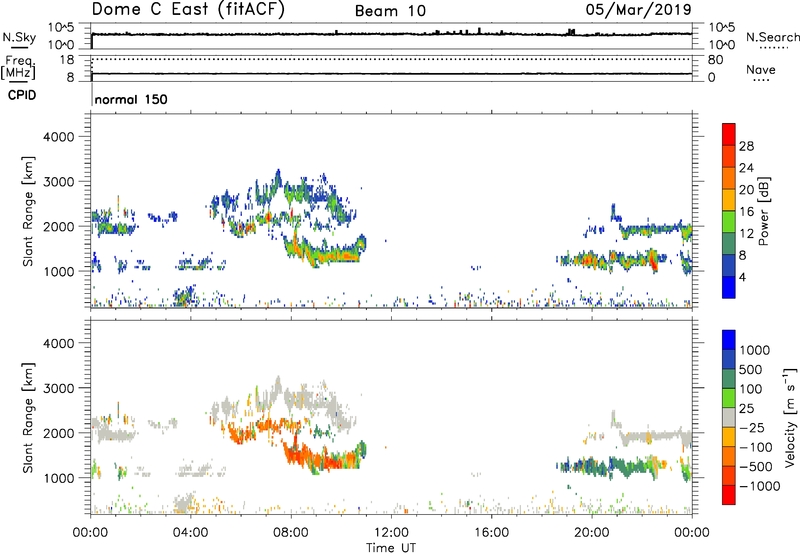Click 'Slant Range [km]' beside the power panel
The height and width of the screenshot is (554, 800).
pos(28,211)
